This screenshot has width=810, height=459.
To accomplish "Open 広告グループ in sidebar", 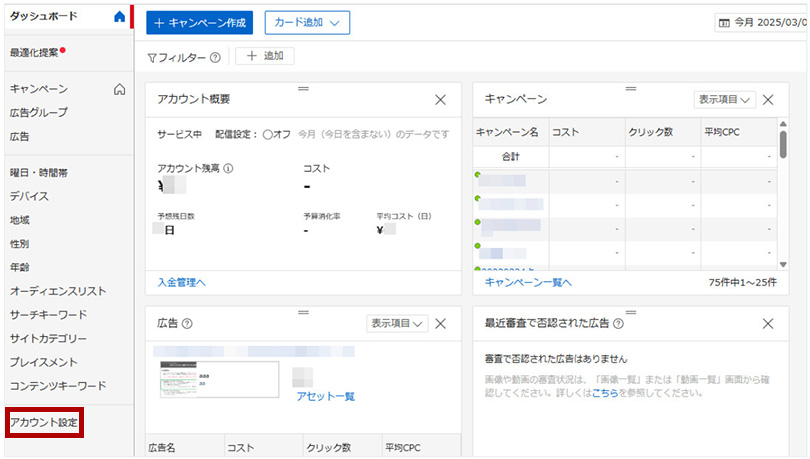I will coord(39,113).
